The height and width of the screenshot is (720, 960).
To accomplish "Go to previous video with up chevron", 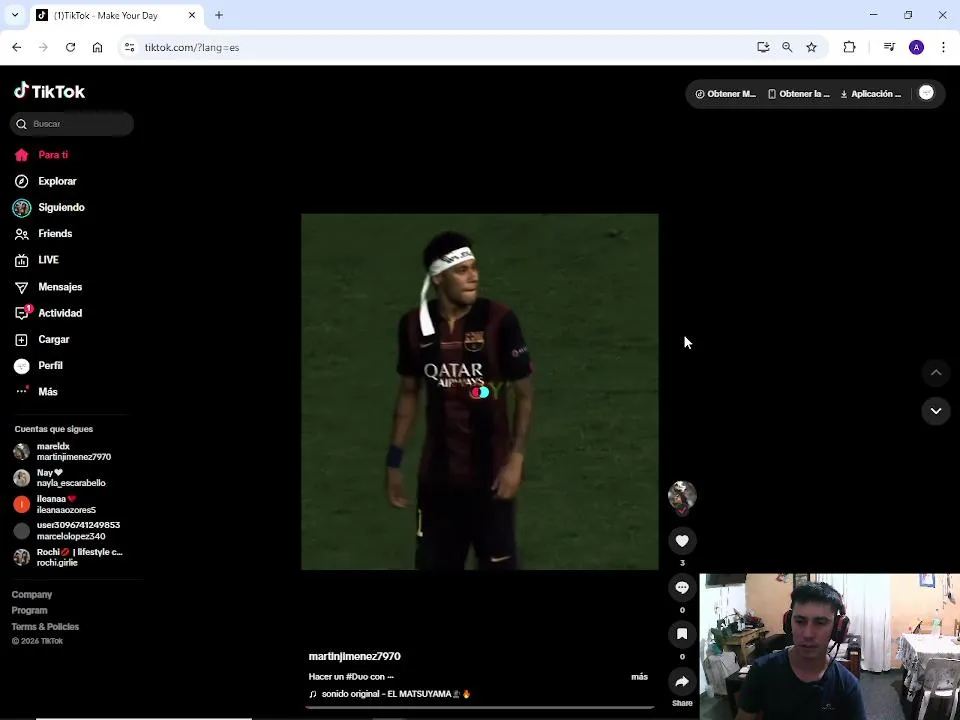I will [936, 373].
